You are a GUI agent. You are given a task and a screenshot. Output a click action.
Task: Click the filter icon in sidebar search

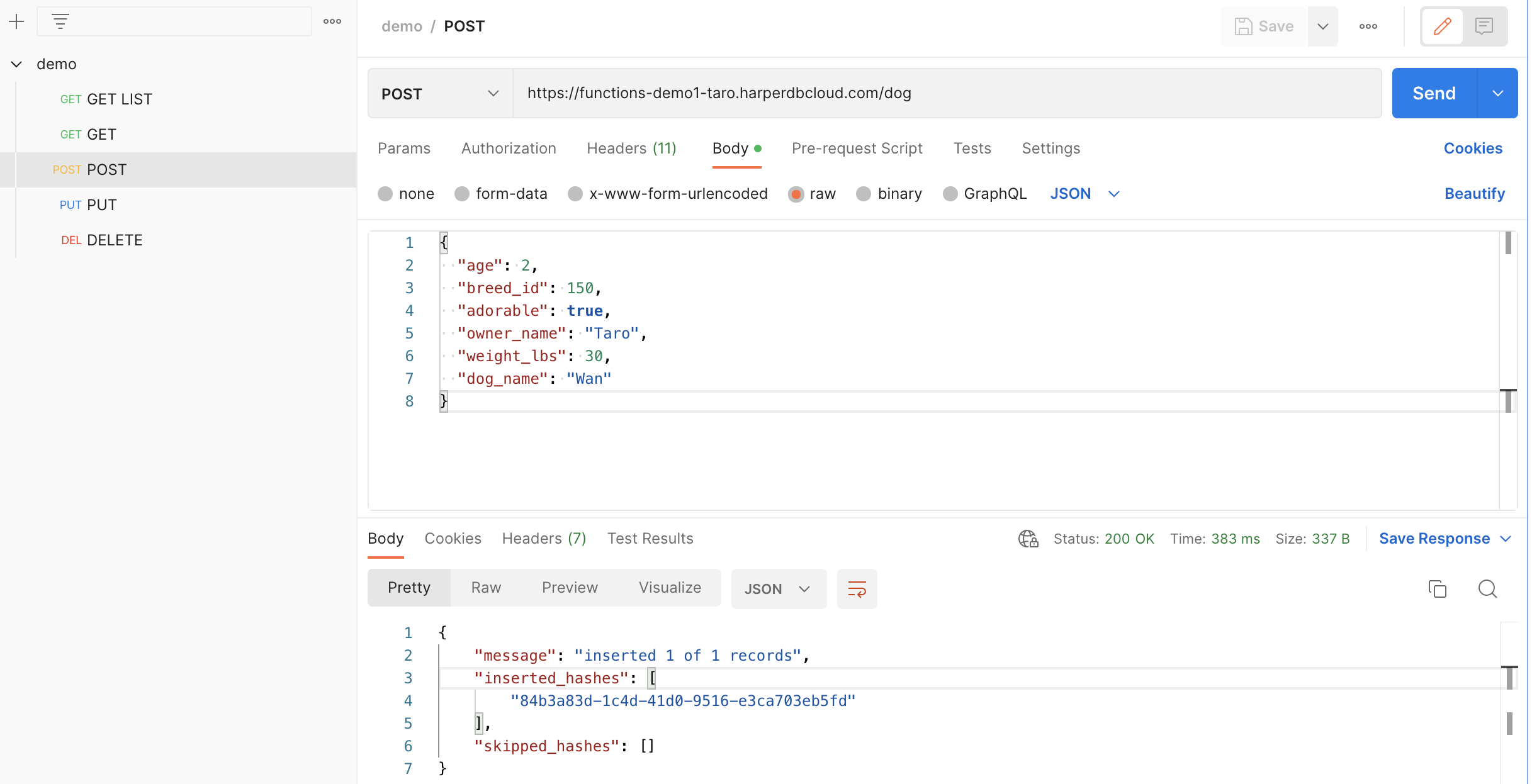click(x=60, y=21)
